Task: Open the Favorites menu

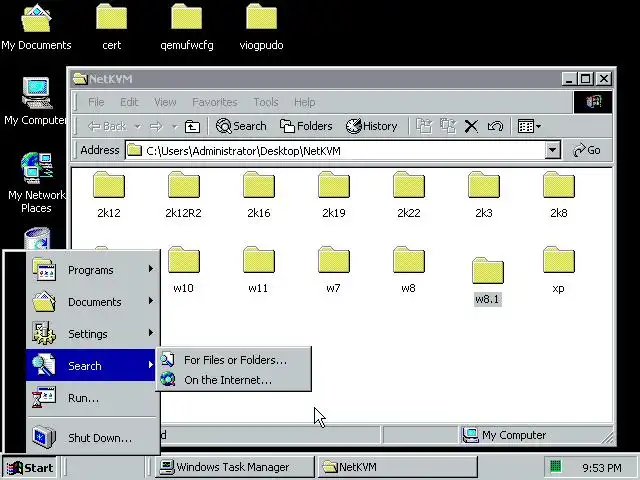Action: pos(215,102)
